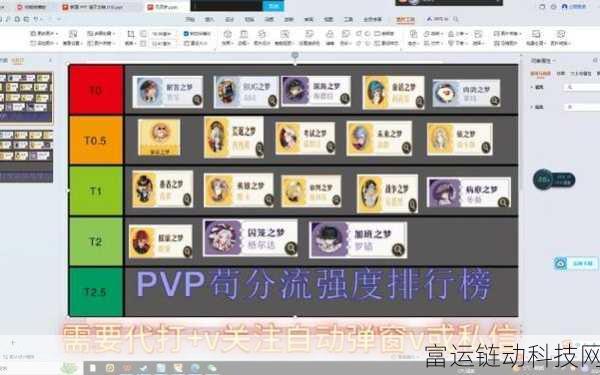600x375 pixels.
Task: Select the red T0 tier label cell
Action: (96, 90)
